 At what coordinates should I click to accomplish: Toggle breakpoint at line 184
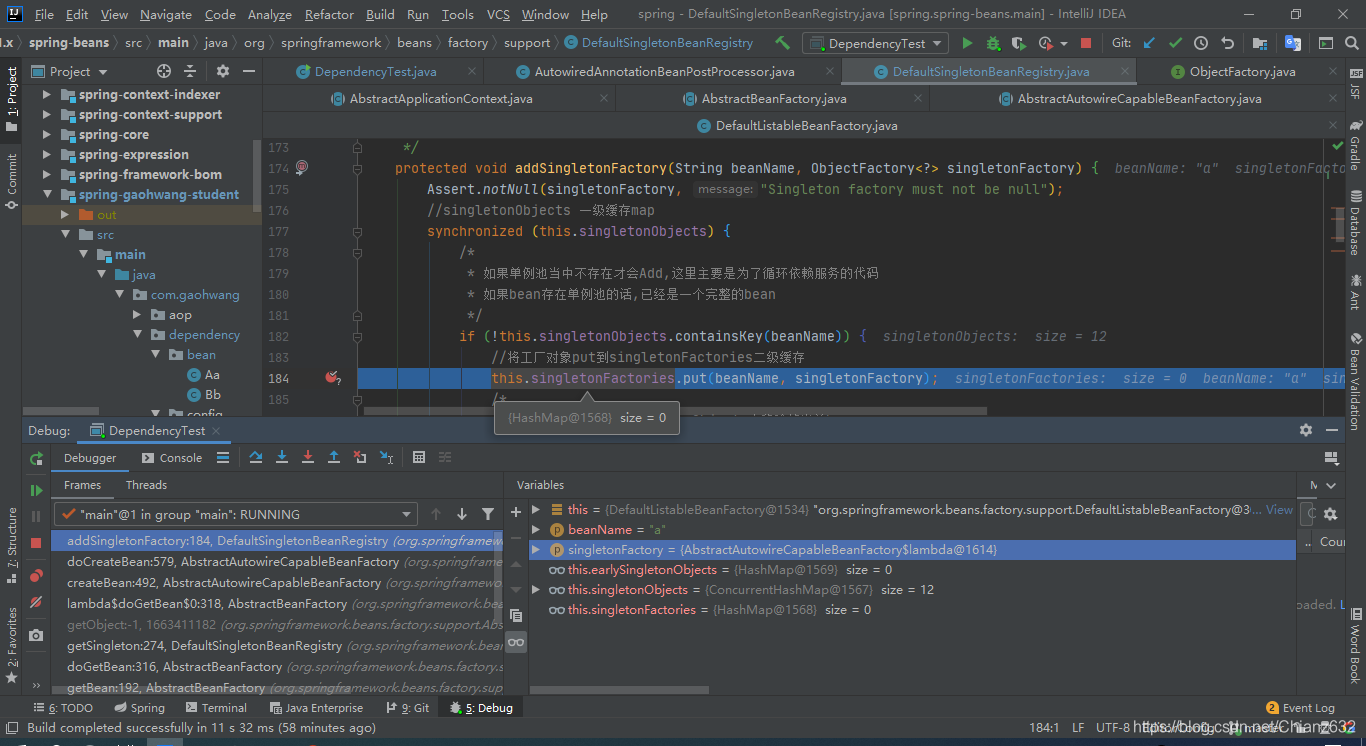click(332, 377)
